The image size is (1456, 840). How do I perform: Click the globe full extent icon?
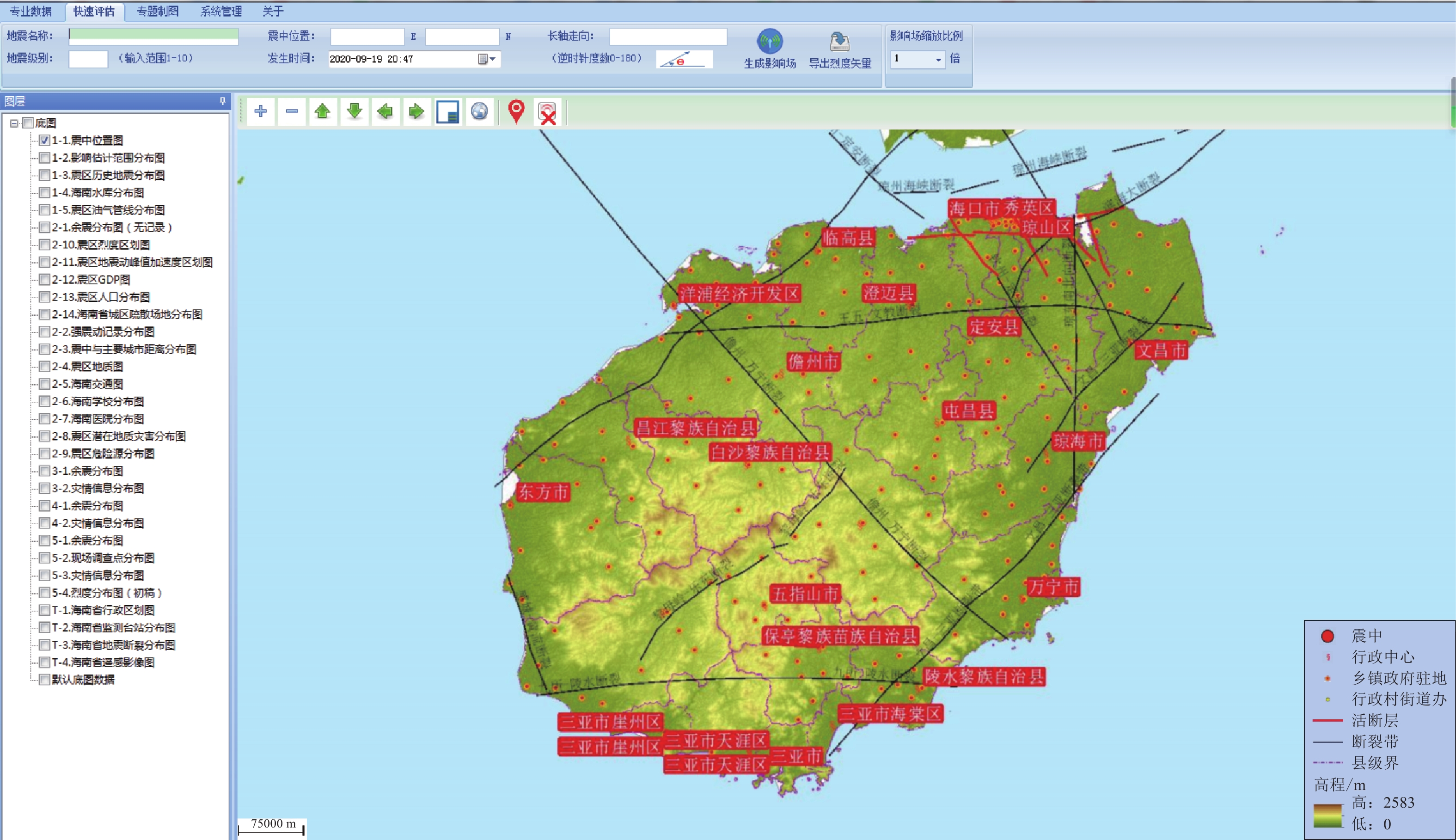click(x=479, y=111)
